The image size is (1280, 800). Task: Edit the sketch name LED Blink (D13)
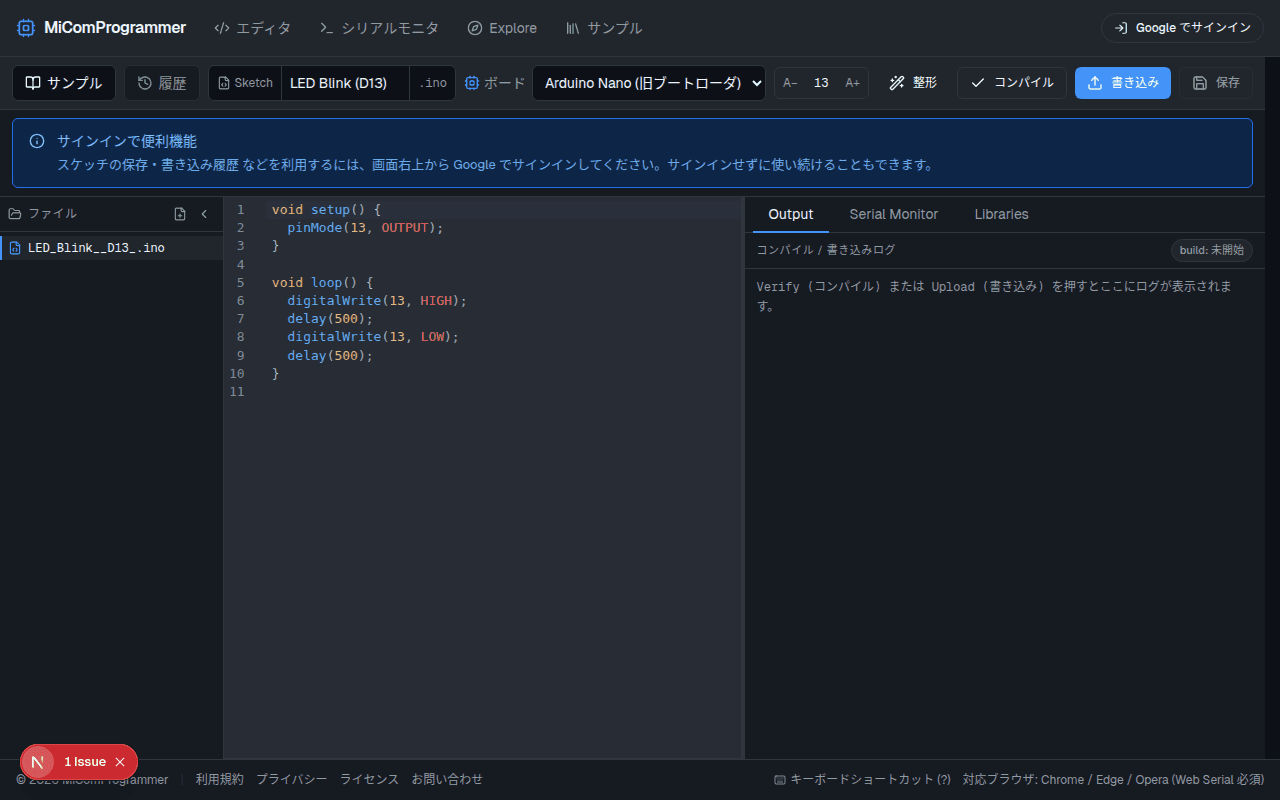click(345, 83)
